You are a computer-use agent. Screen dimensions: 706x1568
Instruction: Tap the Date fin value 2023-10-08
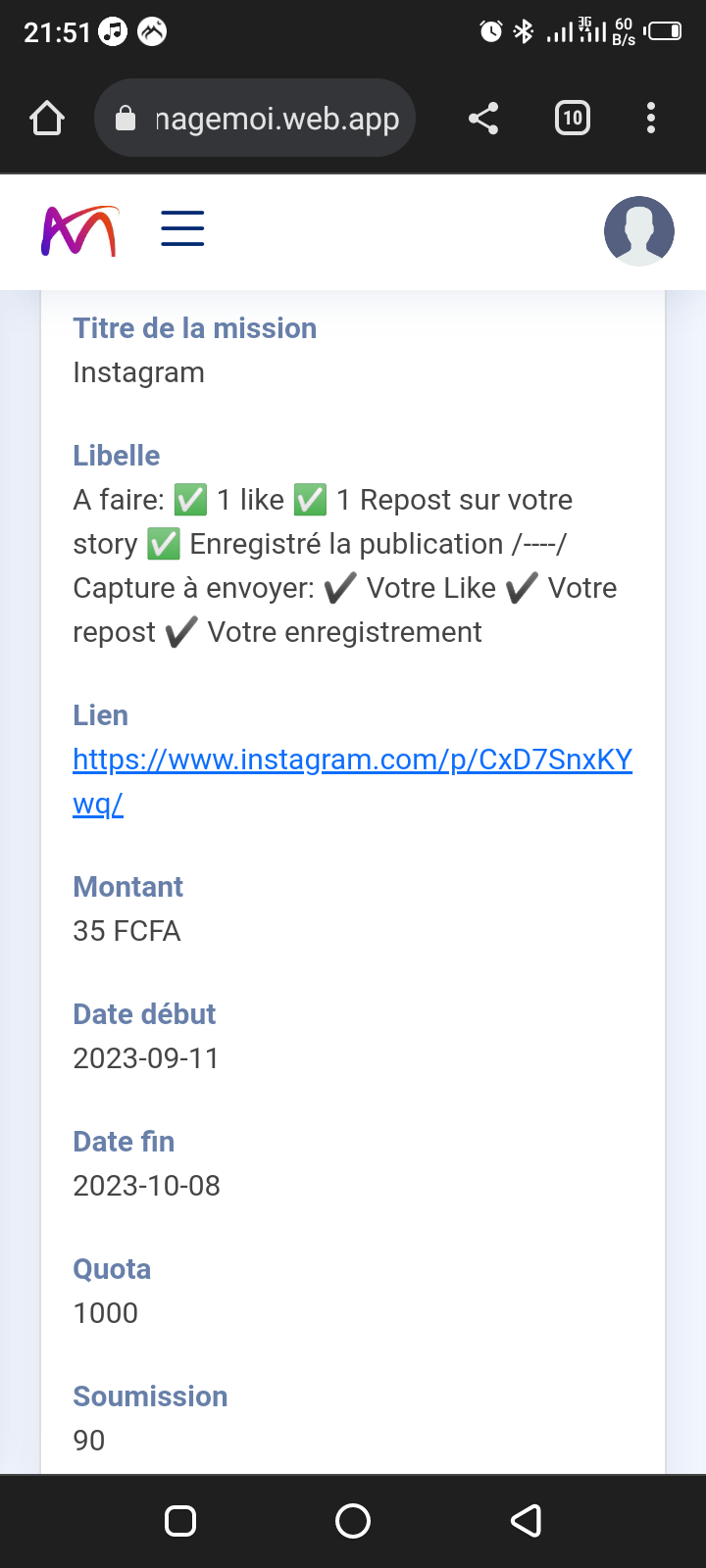coord(146,1186)
